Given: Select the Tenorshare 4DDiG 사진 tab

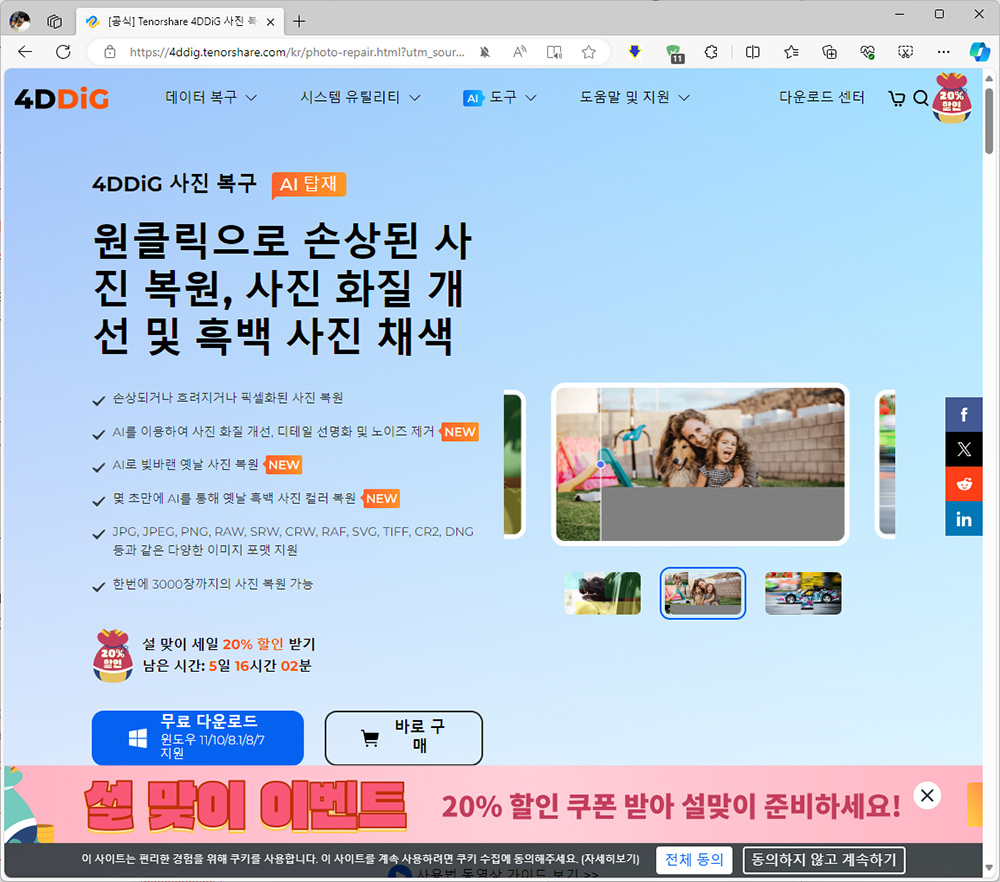Looking at the screenshot, I should coord(179,22).
